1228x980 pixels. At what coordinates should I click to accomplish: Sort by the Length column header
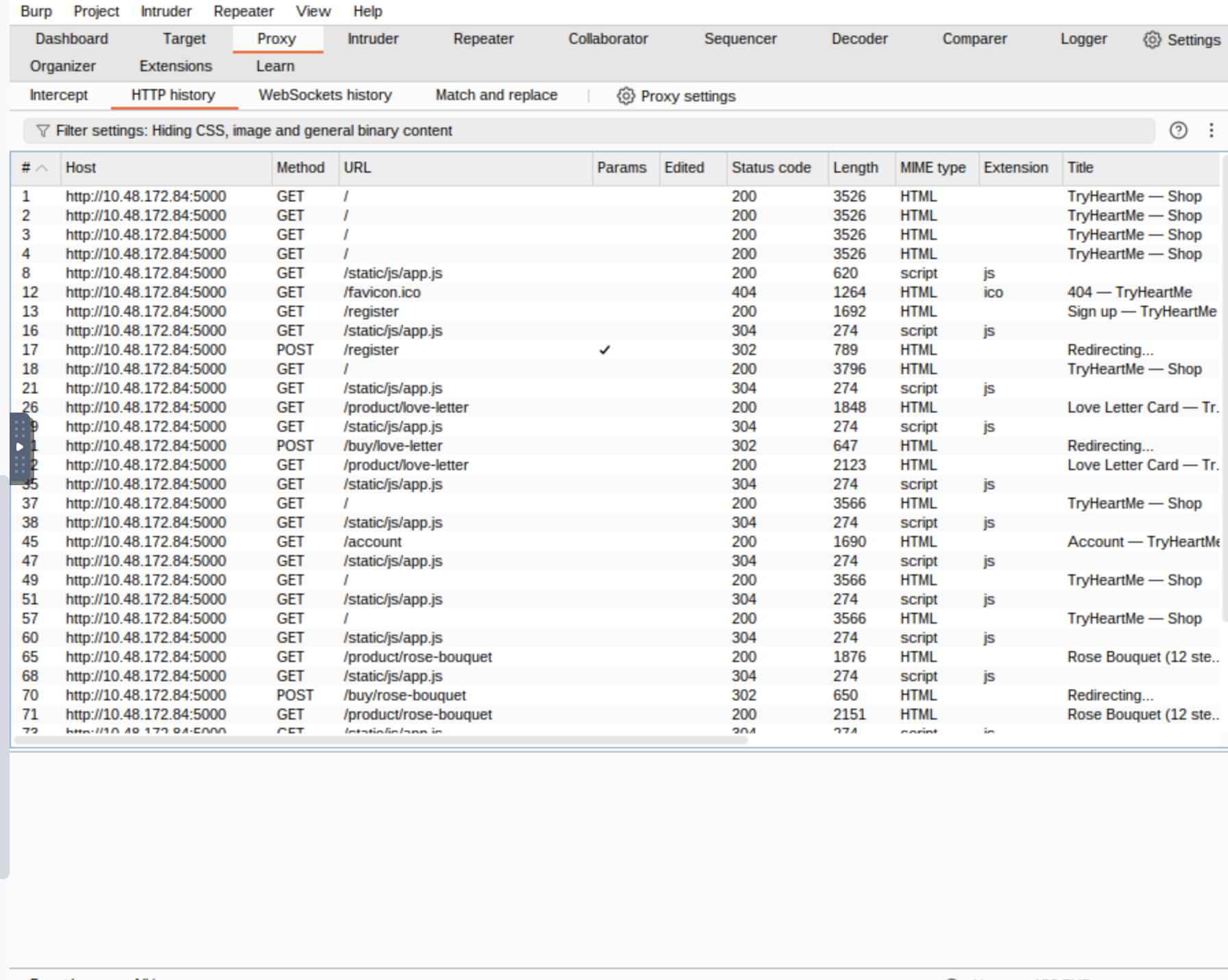855,168
